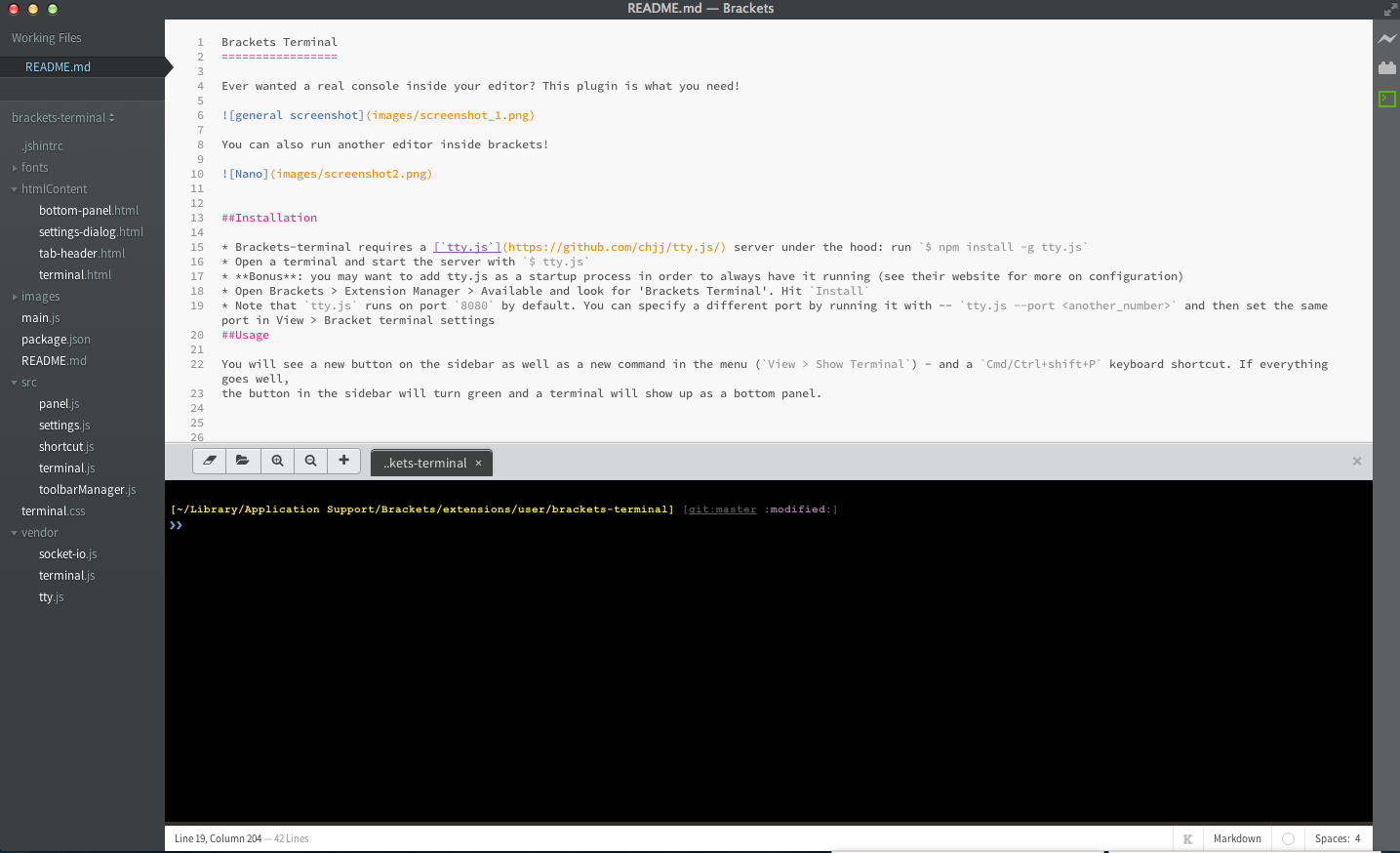
Task: Close the bottom terminal panel
Action: (x=1357, y=461)
